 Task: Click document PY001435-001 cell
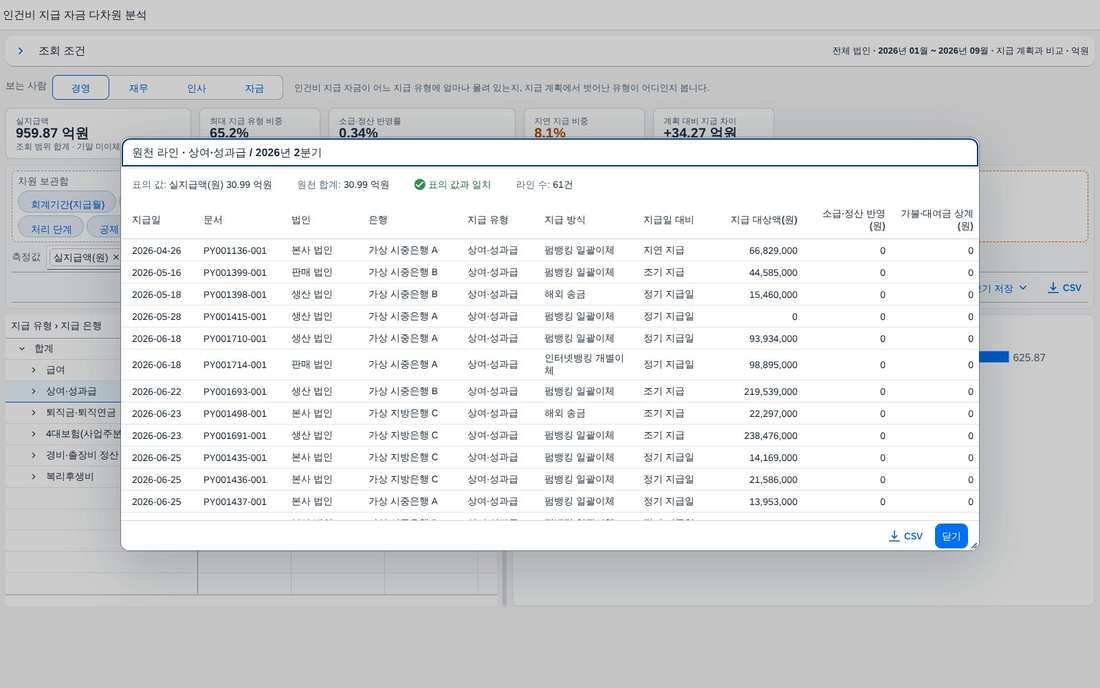pyautogui.click(x=235, y=457)
